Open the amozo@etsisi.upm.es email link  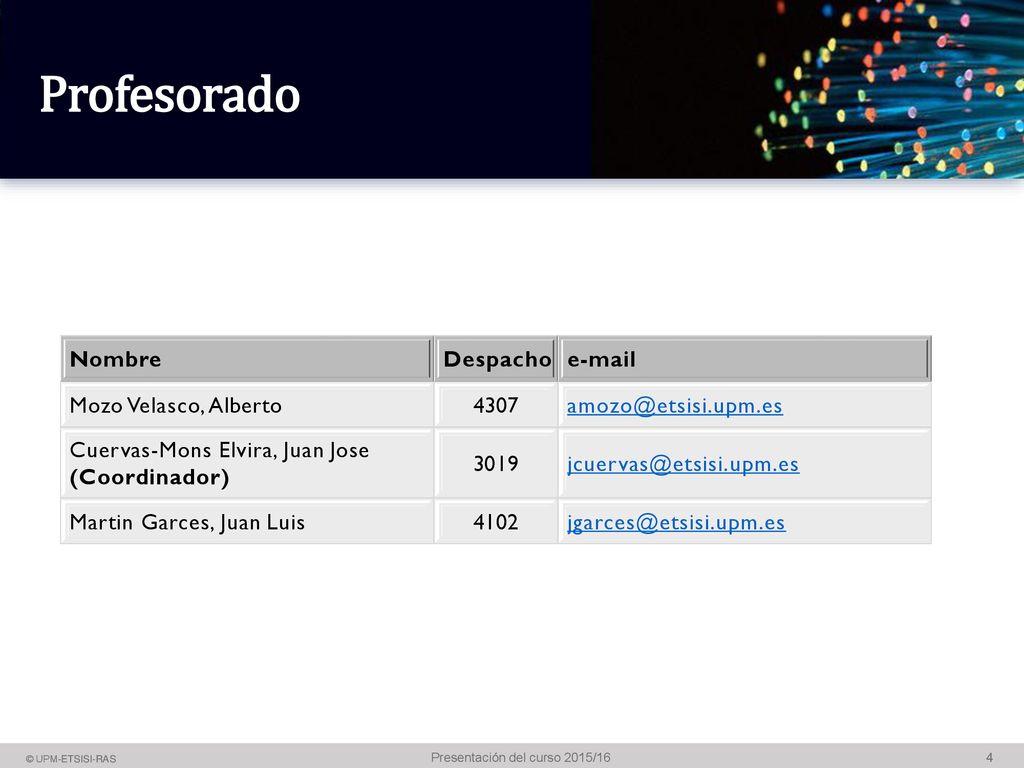(674, 406)
